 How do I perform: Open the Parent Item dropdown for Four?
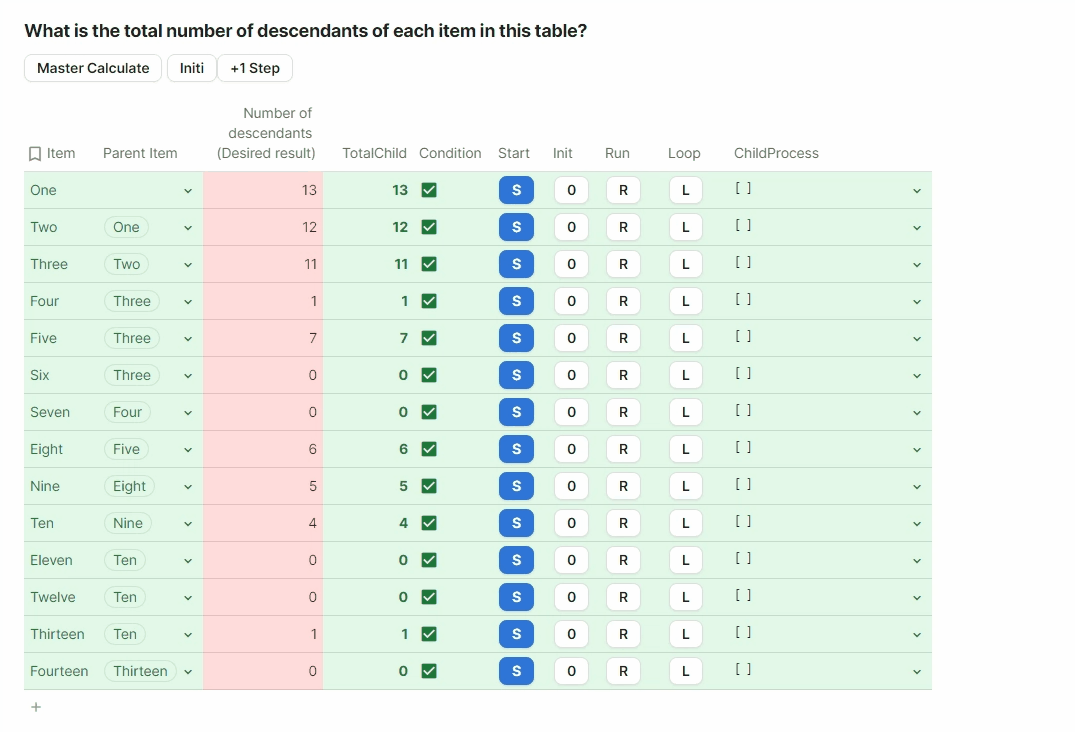click(188, 301)
